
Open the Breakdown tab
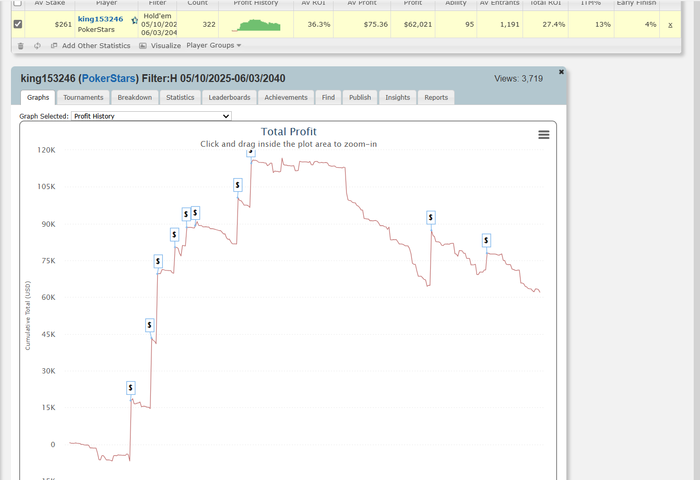coord(135,97)
